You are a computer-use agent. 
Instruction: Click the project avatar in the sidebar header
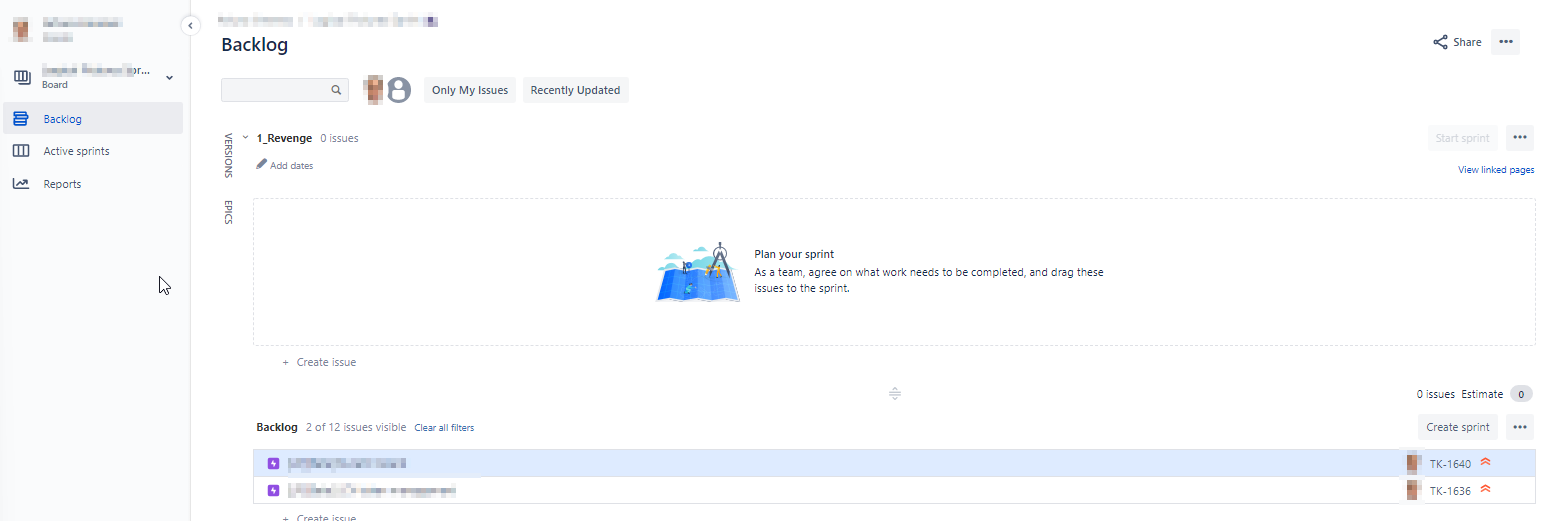[x=21, y=29]
